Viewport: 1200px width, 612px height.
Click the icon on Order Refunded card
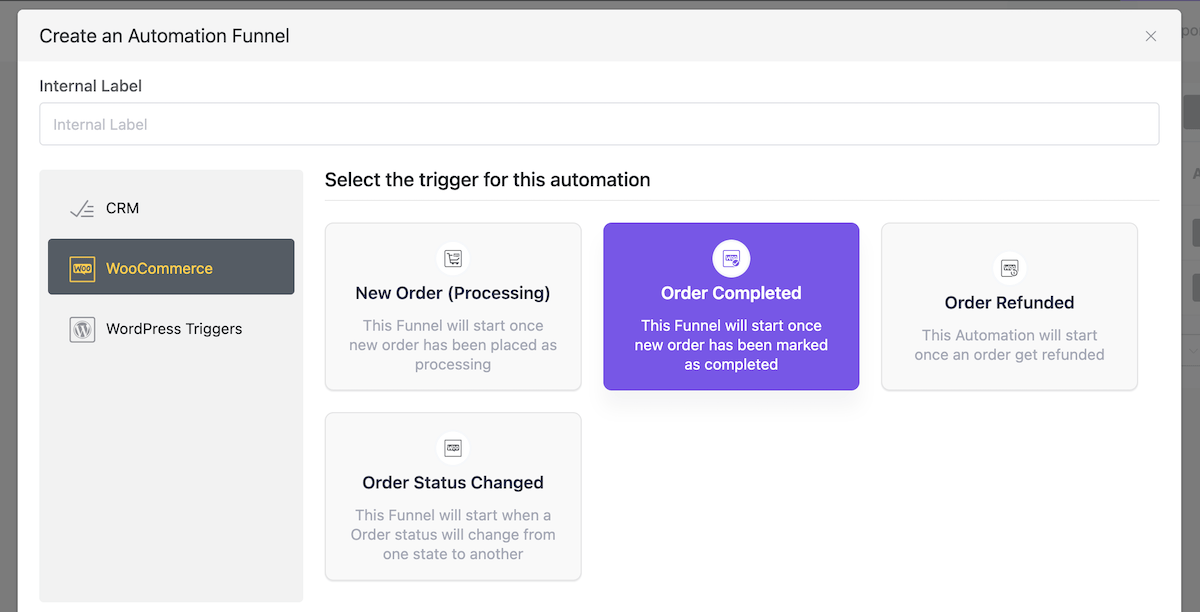click(x=1009, y=268)
